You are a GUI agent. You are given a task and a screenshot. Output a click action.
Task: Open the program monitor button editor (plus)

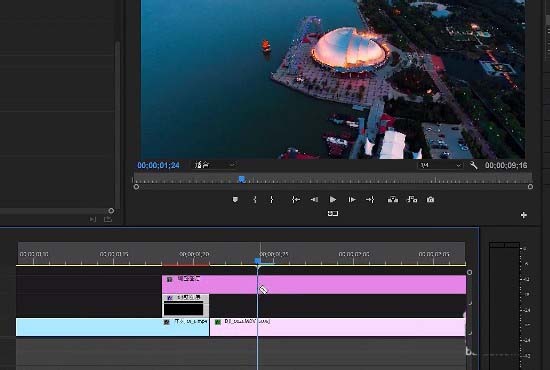point(524,215)
